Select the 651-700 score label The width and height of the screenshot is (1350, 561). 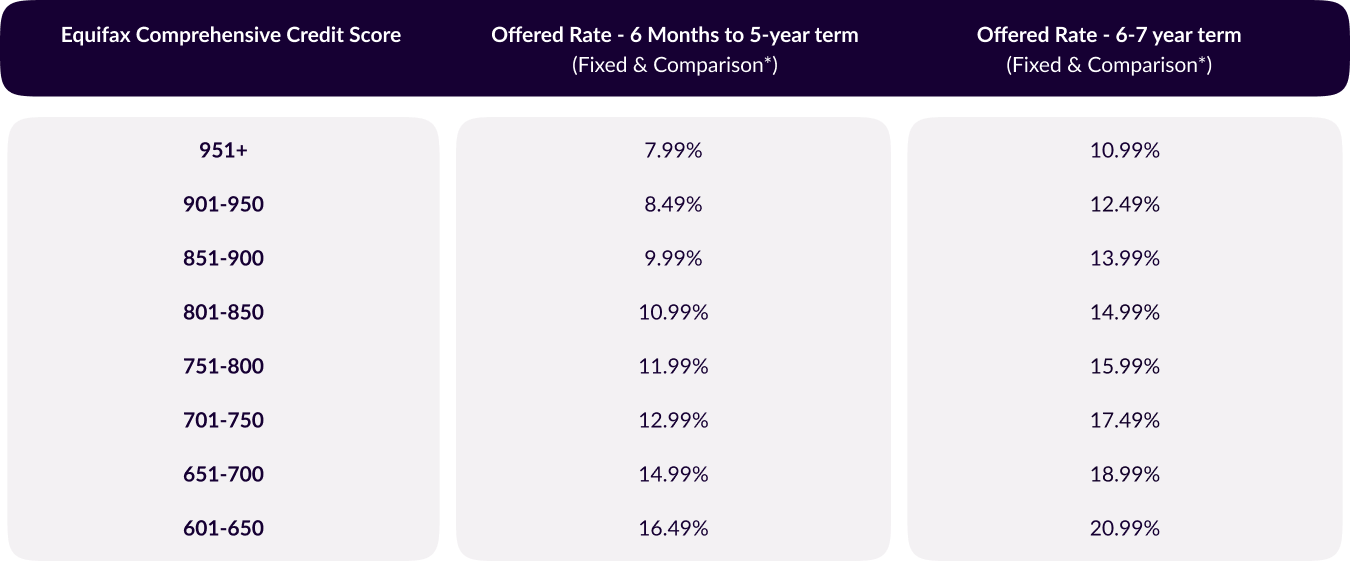(x=223, y=475)
